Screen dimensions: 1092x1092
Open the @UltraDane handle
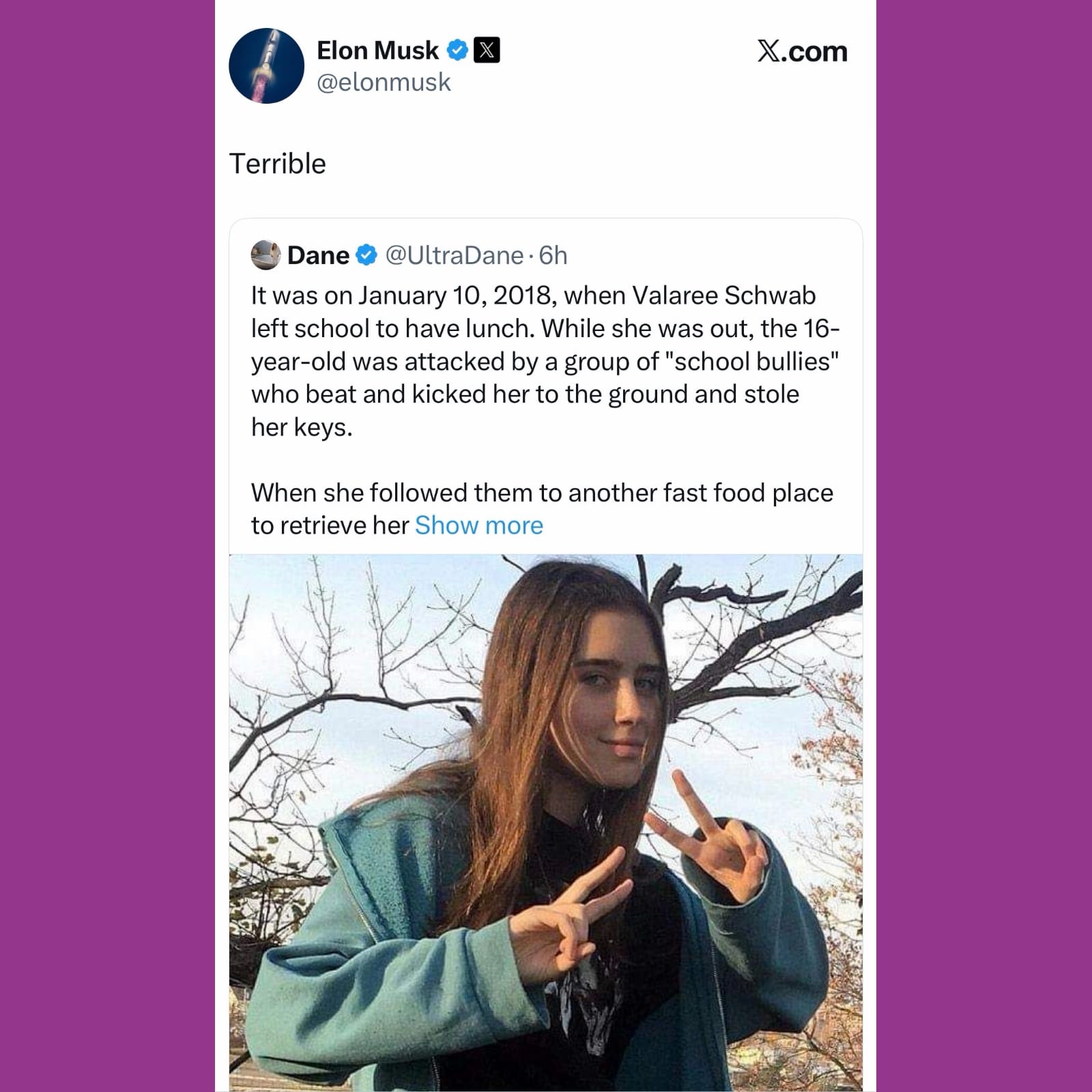454,255
